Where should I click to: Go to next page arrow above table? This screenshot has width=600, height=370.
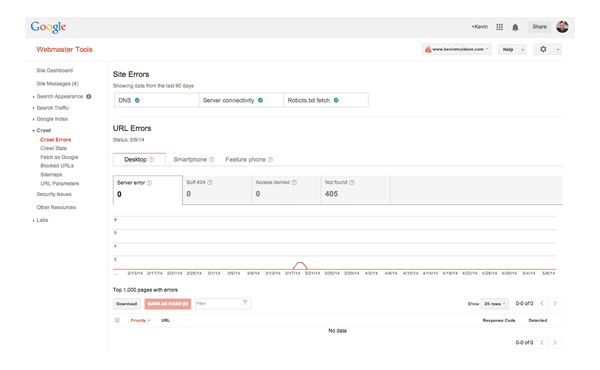(555, 303)
